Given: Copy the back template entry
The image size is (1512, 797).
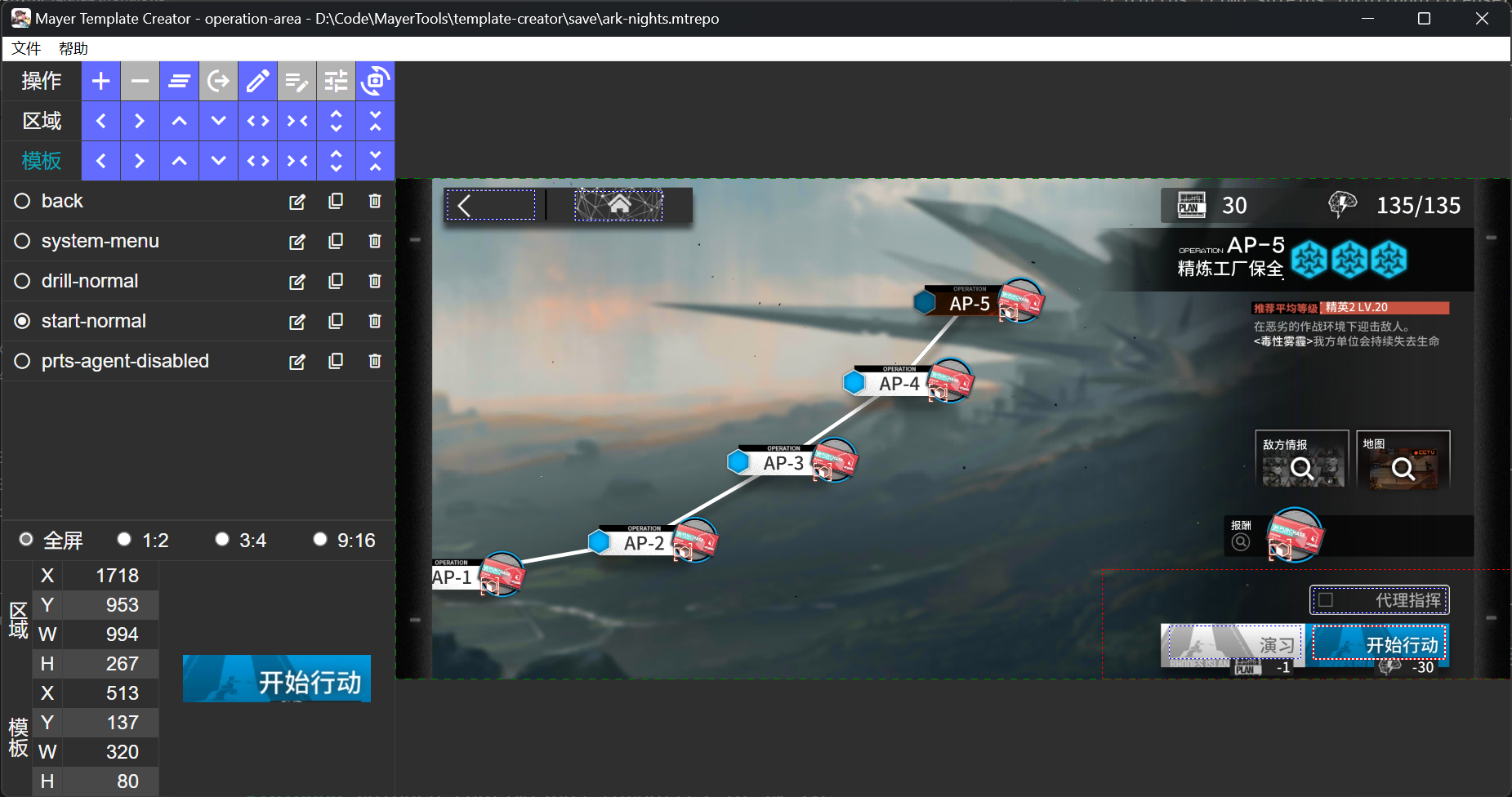Looking at the screenshot, I should 336,201.
